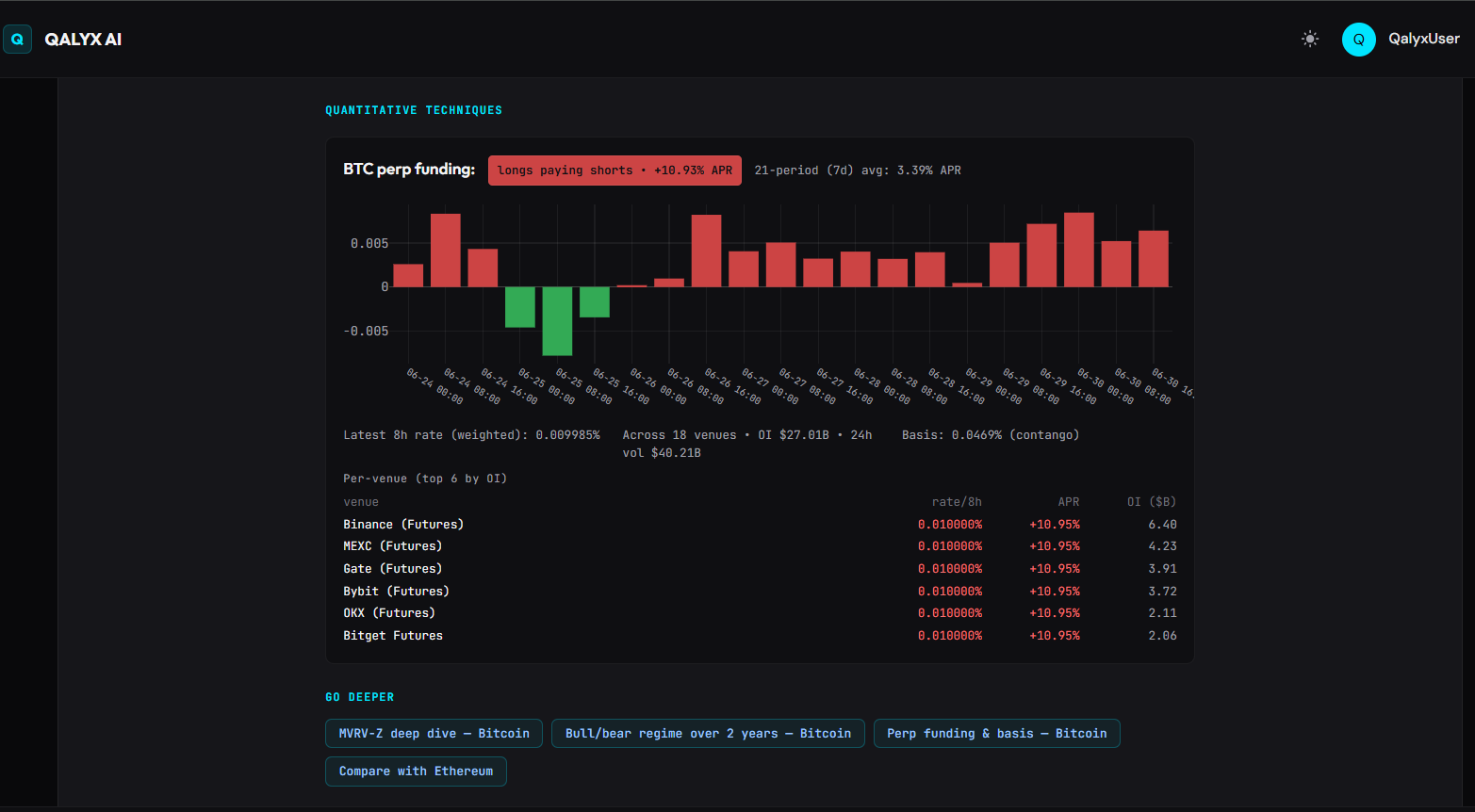The image size is (1475, 812).
Task: Click the tallest green negative funding bar
Action: pyautogui.click(x=557, y=321)
